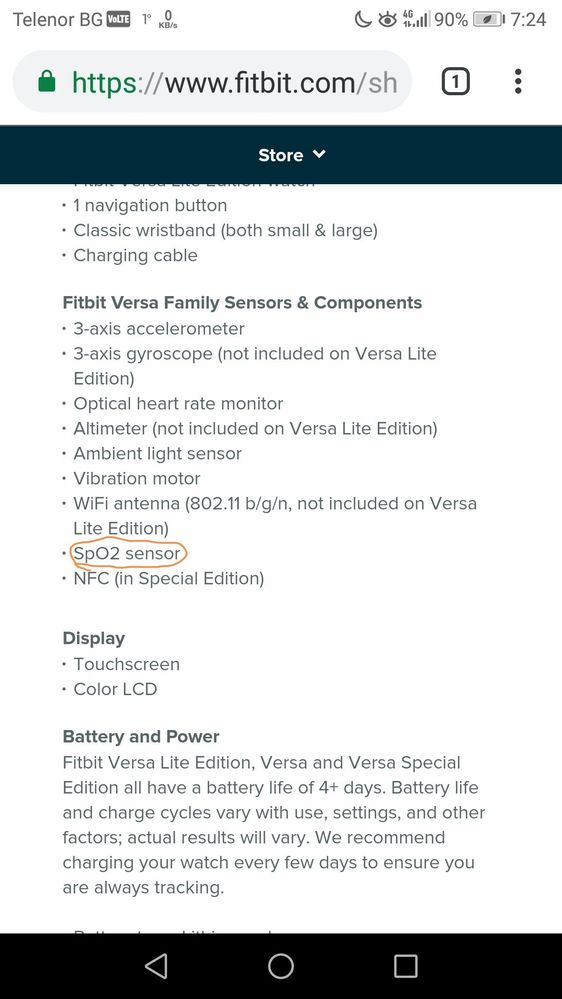Tap the signal strength indicator icon

417,20
